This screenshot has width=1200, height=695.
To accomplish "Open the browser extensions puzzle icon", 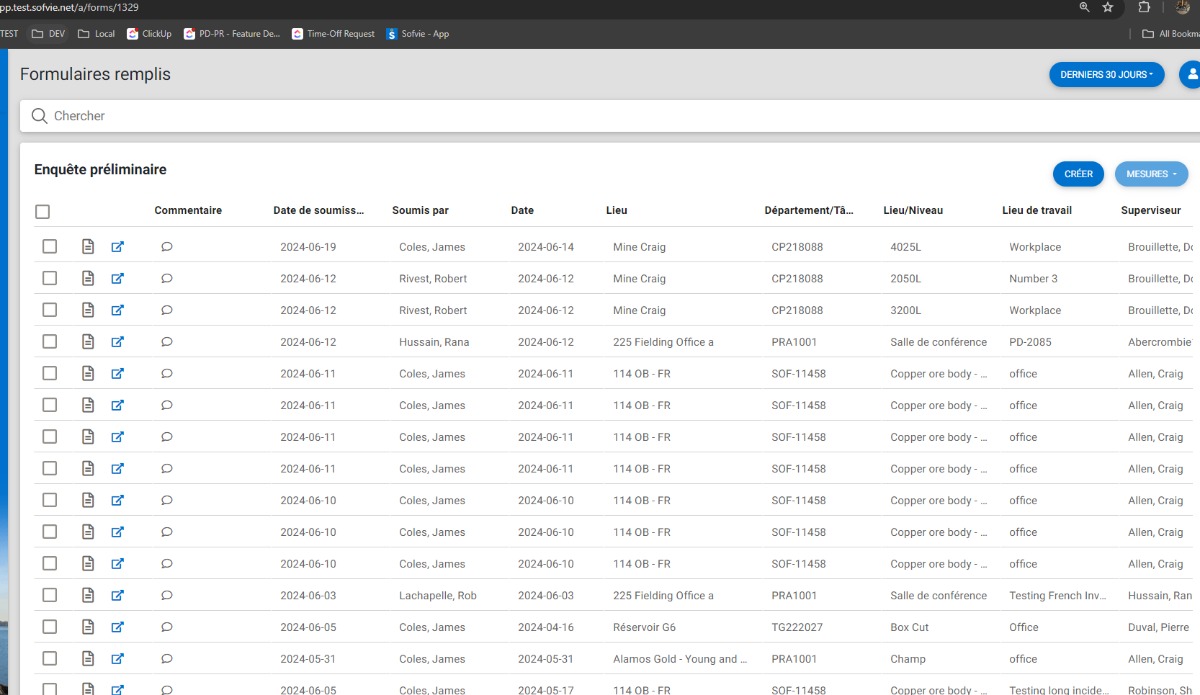I will coord(1144,7).
